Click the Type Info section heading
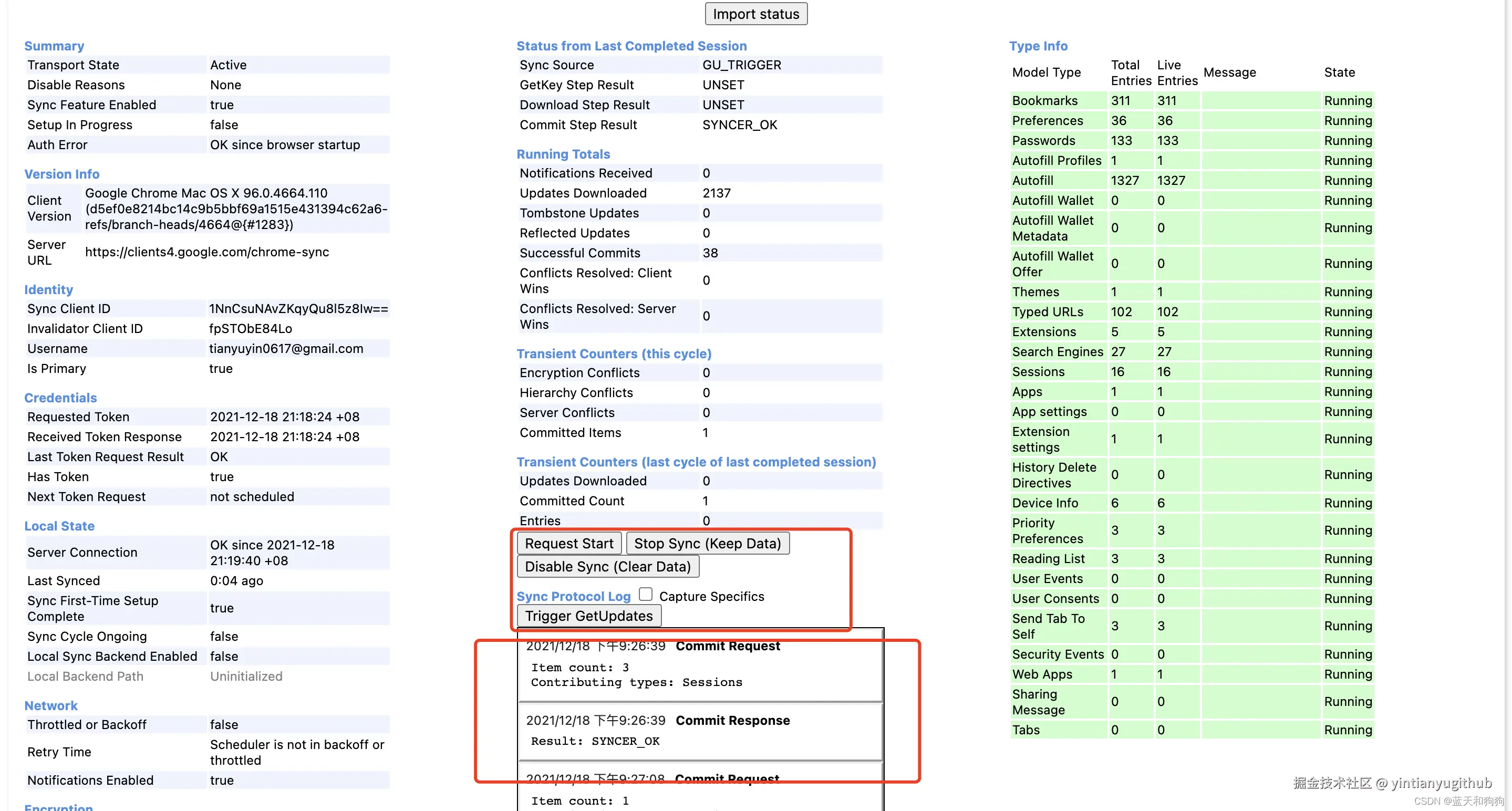The height and width of the screenshot is (811, 1512). click(x=1038, y=46)
